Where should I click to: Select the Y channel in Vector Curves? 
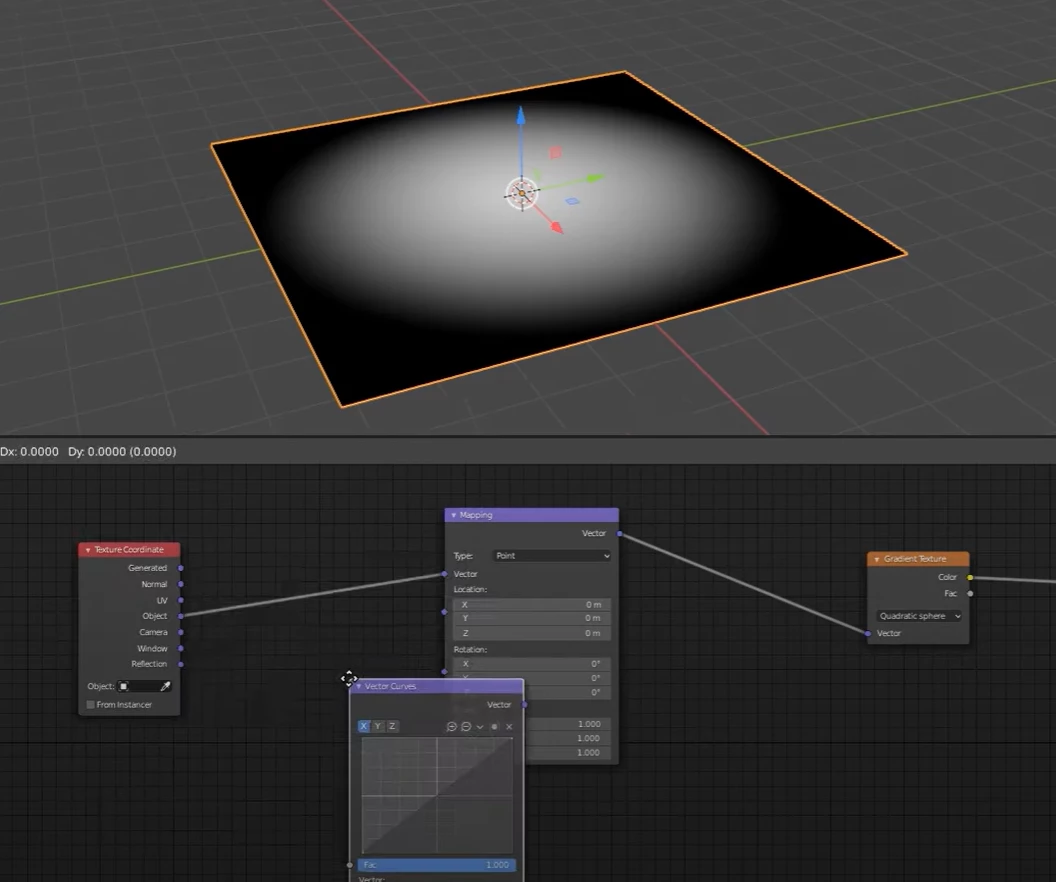pyautogui.click(x=378, y=726)
